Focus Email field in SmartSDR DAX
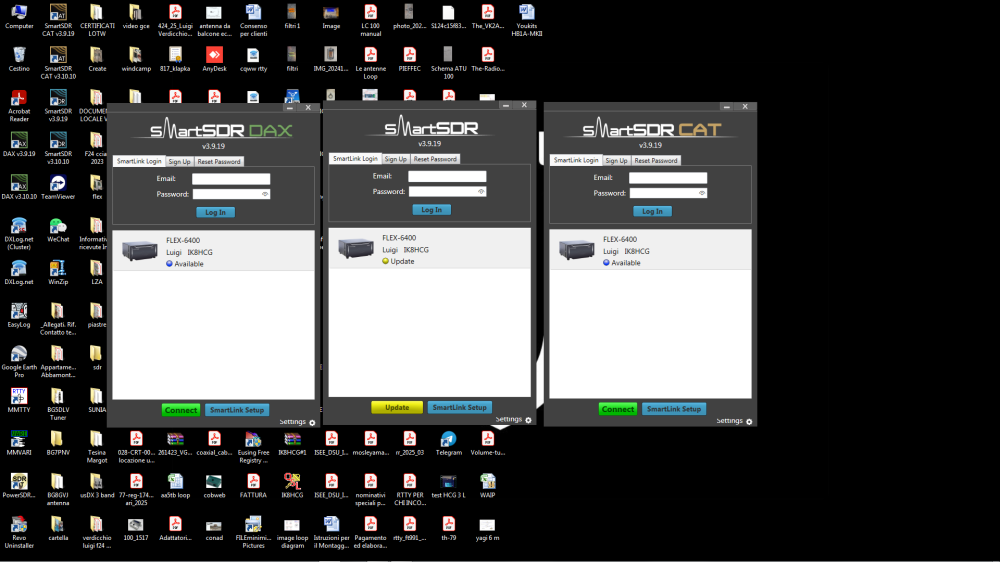 (231, 179)
